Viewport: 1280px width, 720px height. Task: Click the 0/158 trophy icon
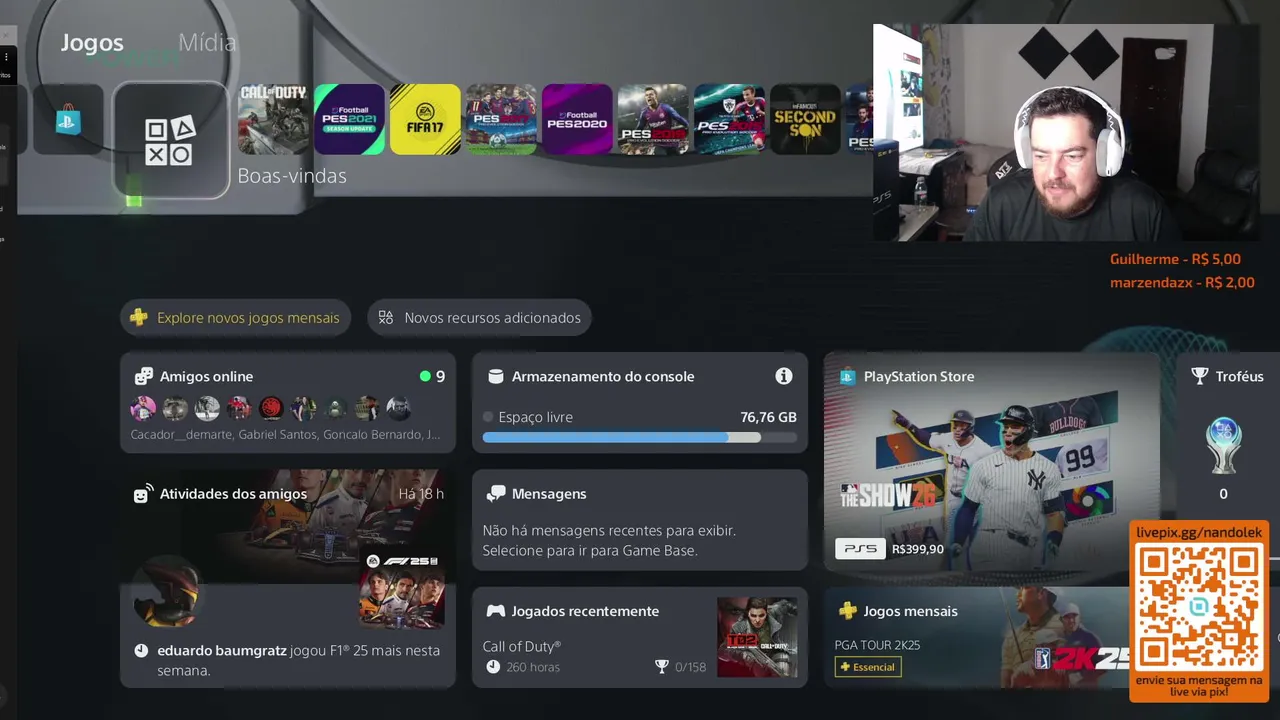point(661,667)
